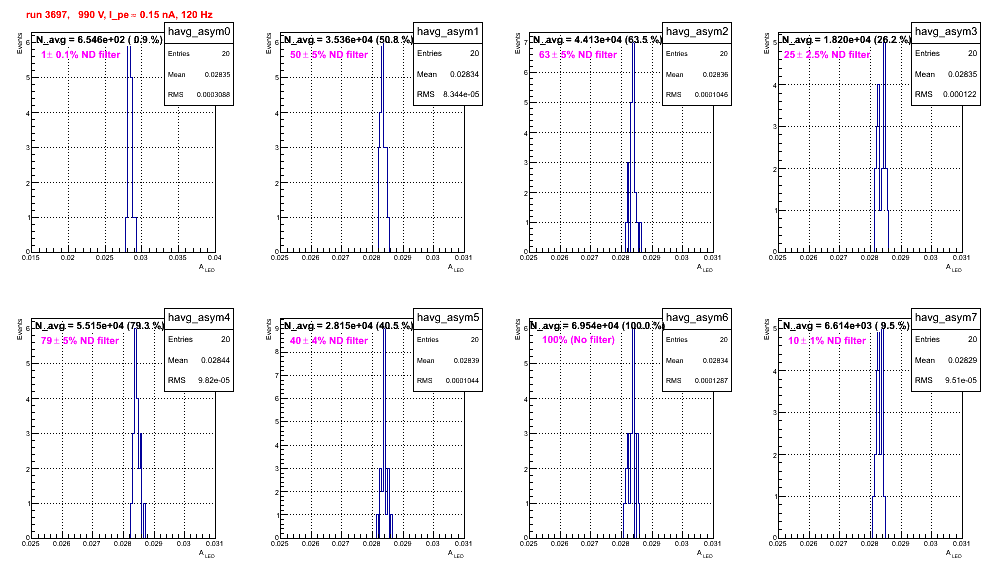Click RMS value 0.0001287 in havg_asym6 box

(711, 381)
